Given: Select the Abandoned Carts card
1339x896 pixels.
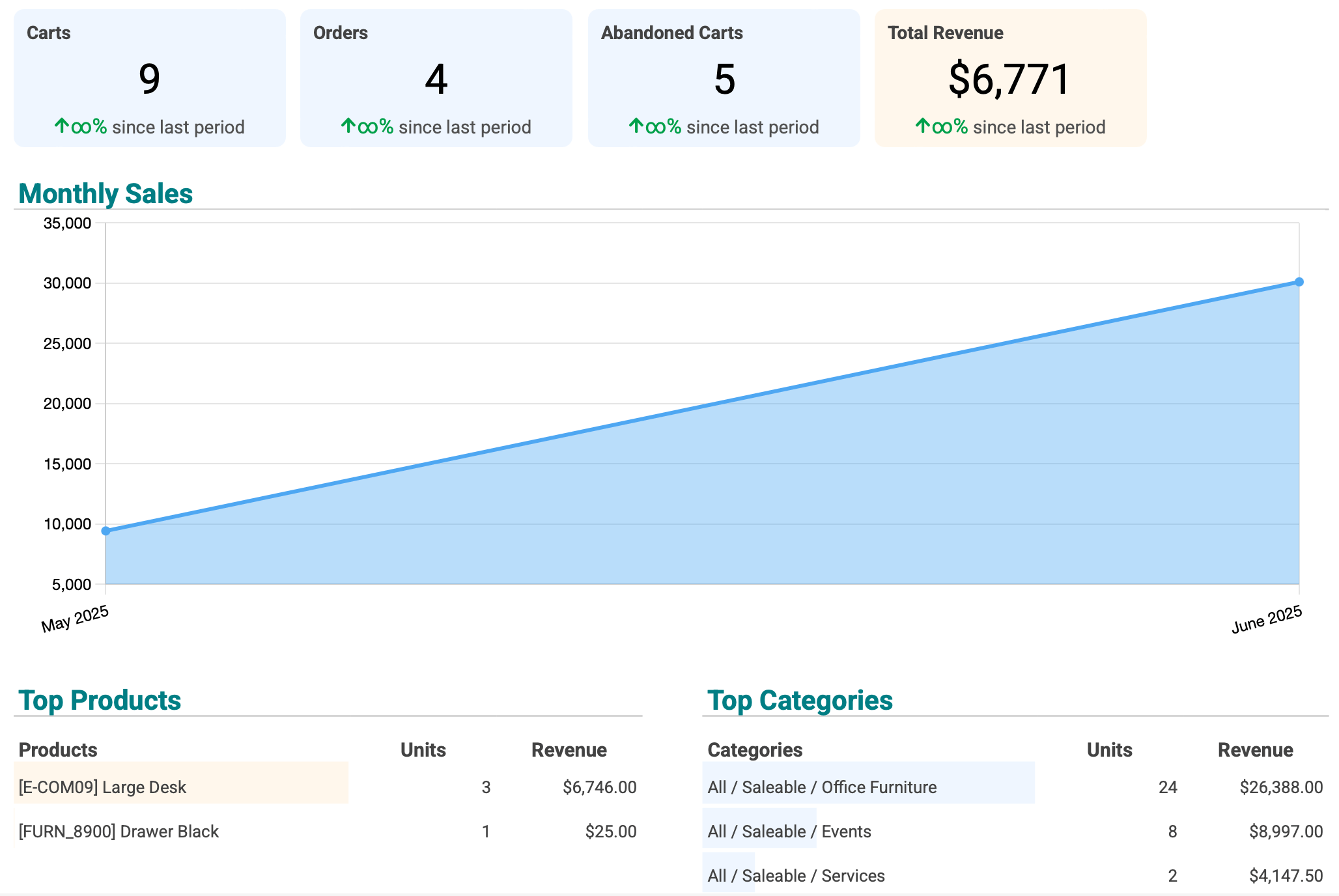Looking at the screenshot, I should coord(724,78).
